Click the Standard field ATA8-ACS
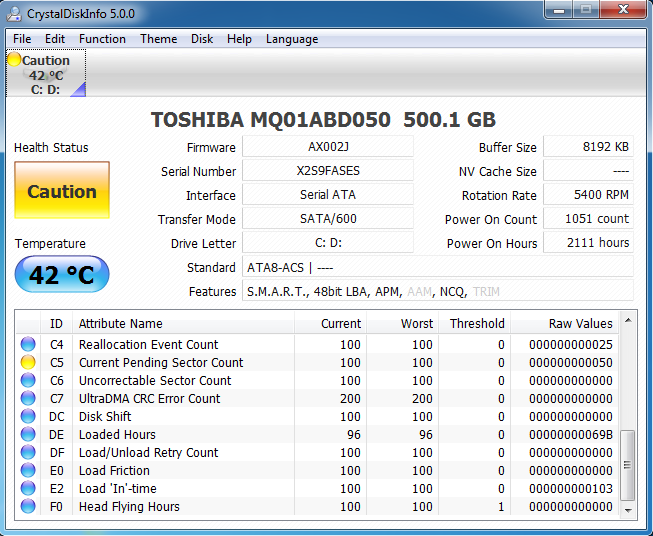 [438, 267]
